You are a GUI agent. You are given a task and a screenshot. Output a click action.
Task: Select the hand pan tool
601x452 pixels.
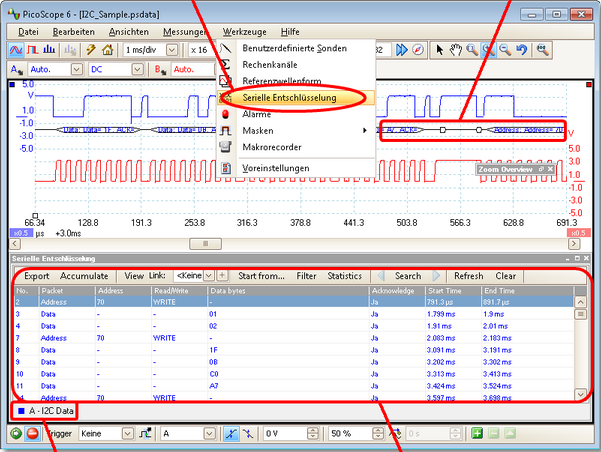pos(456,50)
